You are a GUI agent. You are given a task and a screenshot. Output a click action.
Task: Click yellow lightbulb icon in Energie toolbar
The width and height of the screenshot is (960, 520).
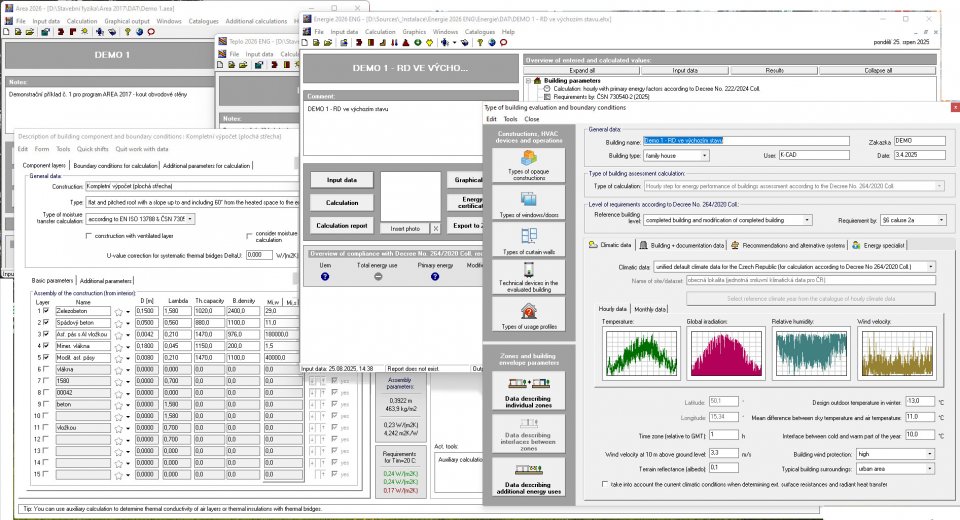(429, 42)
